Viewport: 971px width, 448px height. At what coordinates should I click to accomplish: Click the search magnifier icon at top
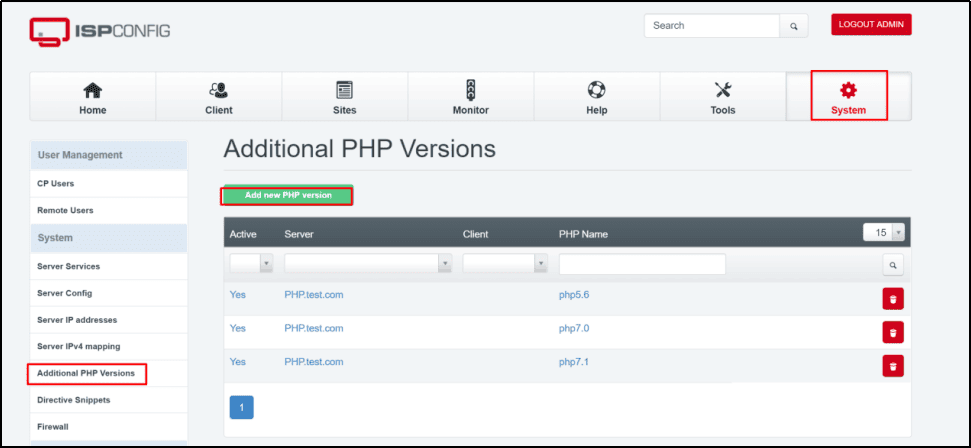(793, 27)
